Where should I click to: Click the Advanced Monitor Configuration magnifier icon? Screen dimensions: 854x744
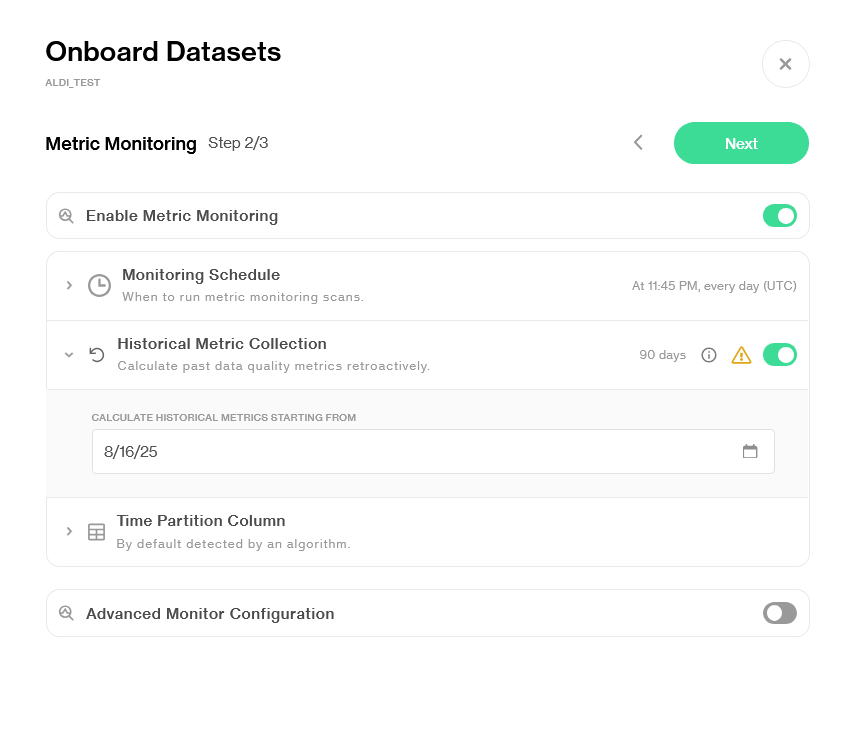[66, 614]
